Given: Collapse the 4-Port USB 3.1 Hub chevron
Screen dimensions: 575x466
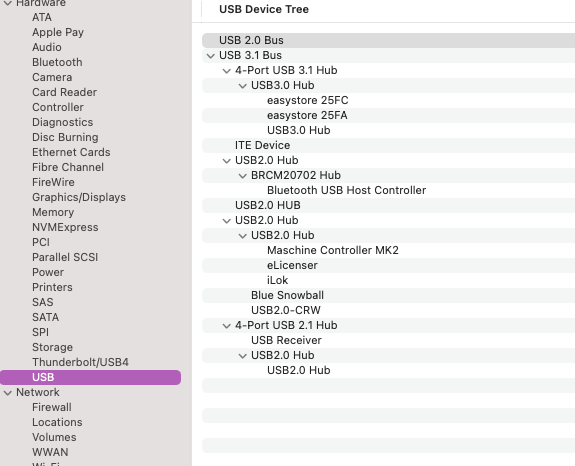Looking at the screenshot, I should coord(227,71).
